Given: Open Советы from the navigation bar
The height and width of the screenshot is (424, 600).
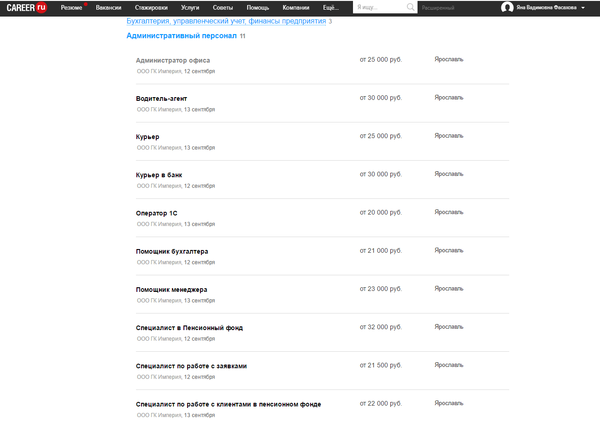Looking at the screenshot, I should click(224, 7).
